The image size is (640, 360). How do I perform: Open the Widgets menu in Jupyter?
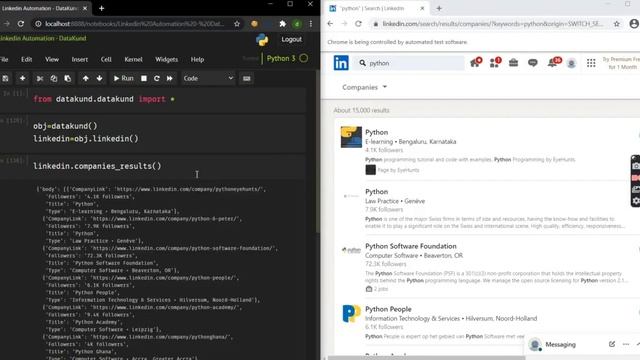[167, 60]
